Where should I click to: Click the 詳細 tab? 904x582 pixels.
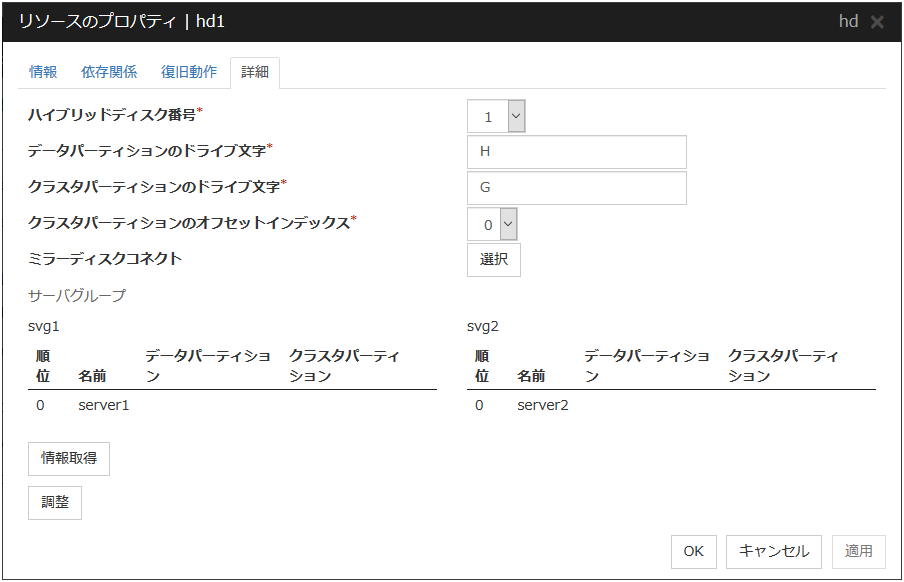pyautogui.click(x=255, y=73)
